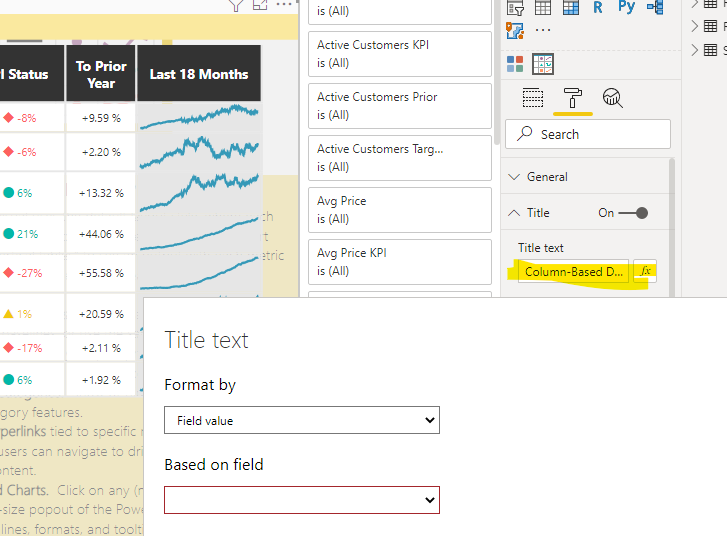Select the Slicer visualization icon
Image resolution: width=727 pixels, height=536 pixels.
tap(515, 8)
